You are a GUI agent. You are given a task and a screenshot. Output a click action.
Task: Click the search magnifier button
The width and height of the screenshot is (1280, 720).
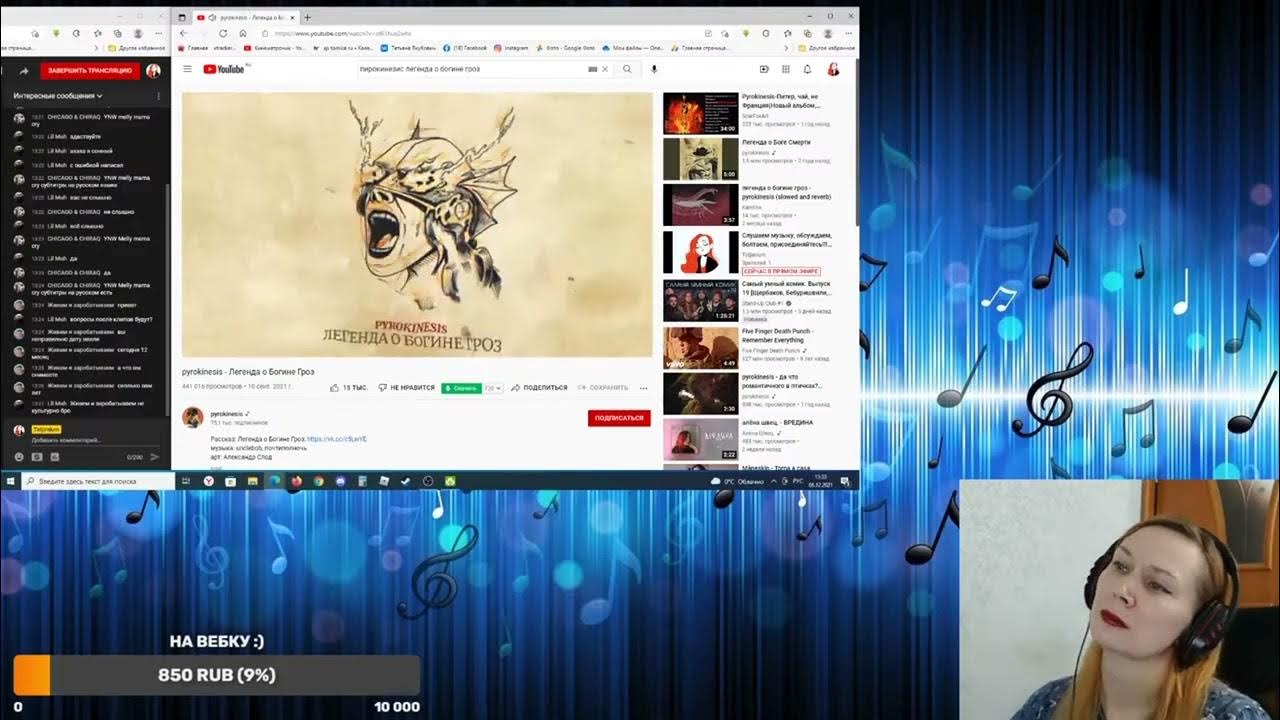(x=627, y=69)
